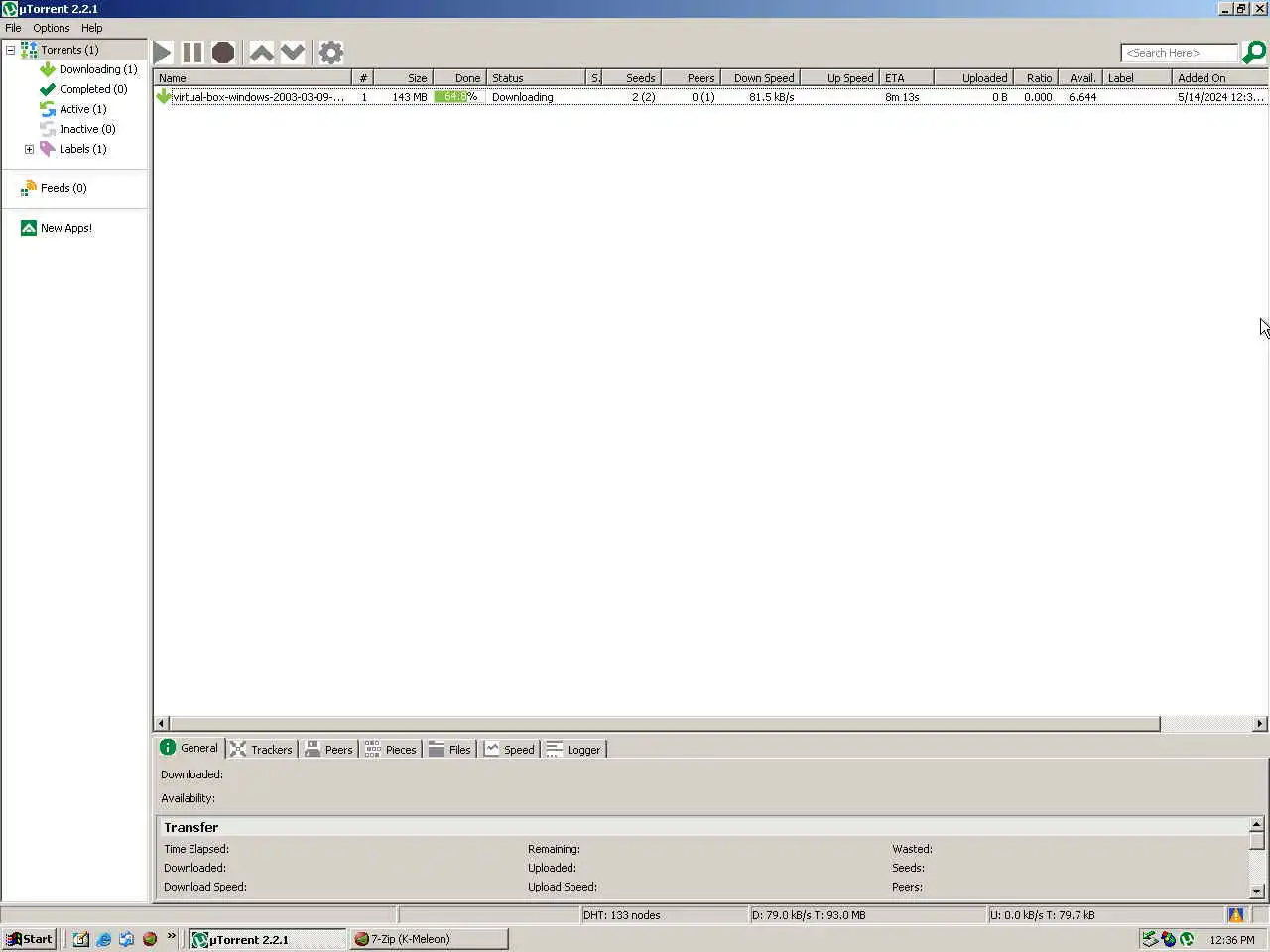Start the selected torrent with the play button

point(164,53)
